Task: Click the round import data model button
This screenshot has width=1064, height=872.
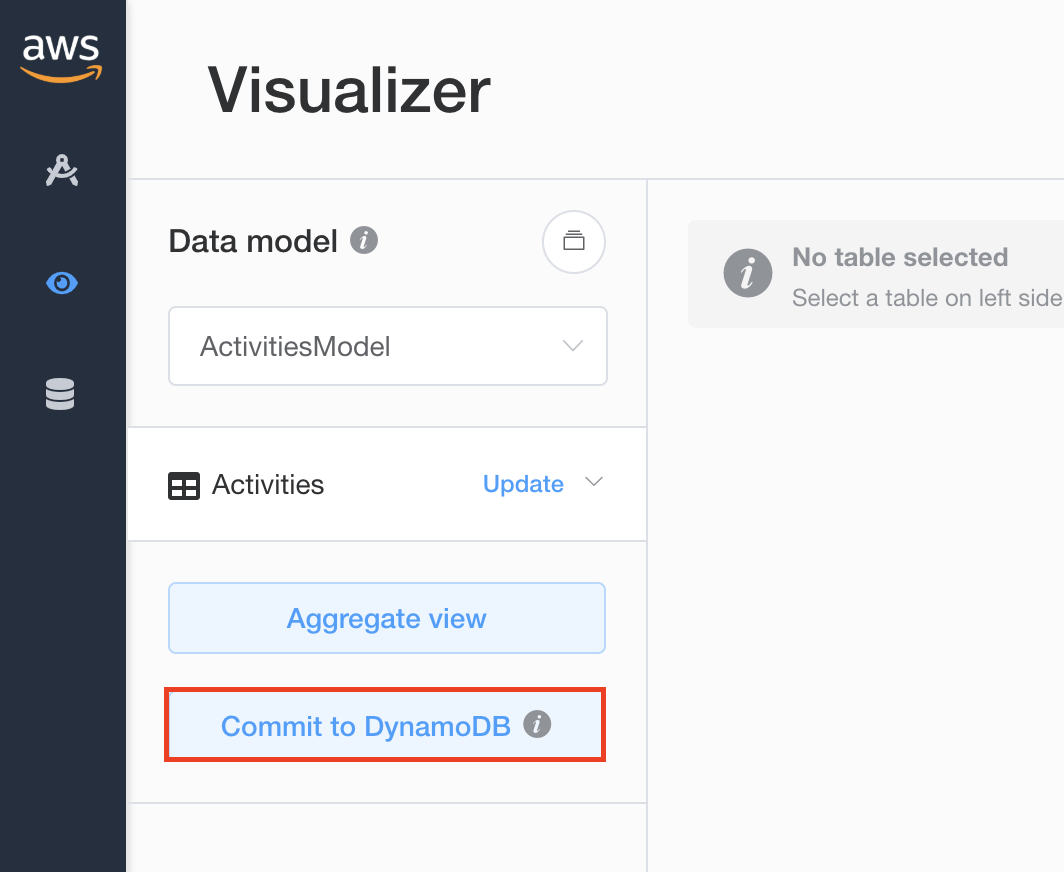Action: [x=574, y=242]
